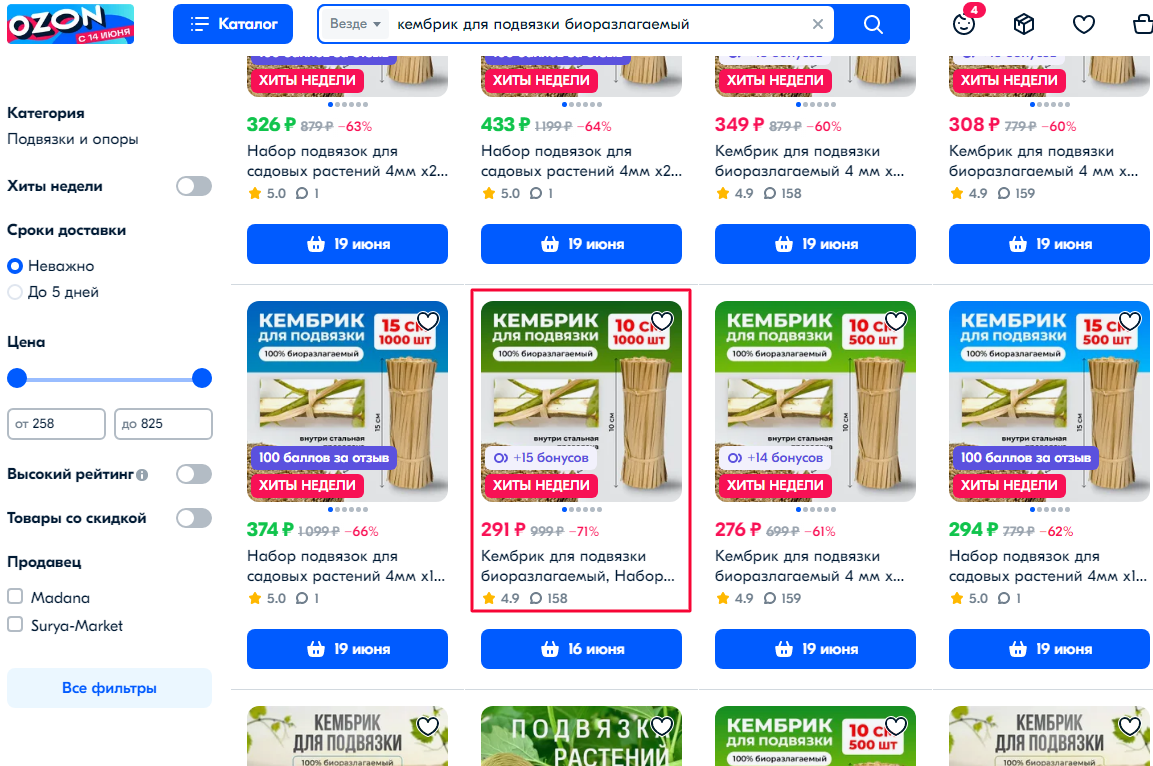Click Все фильтры button
This screenshot has width=1153, height=766.
click(x=110, y=688)
